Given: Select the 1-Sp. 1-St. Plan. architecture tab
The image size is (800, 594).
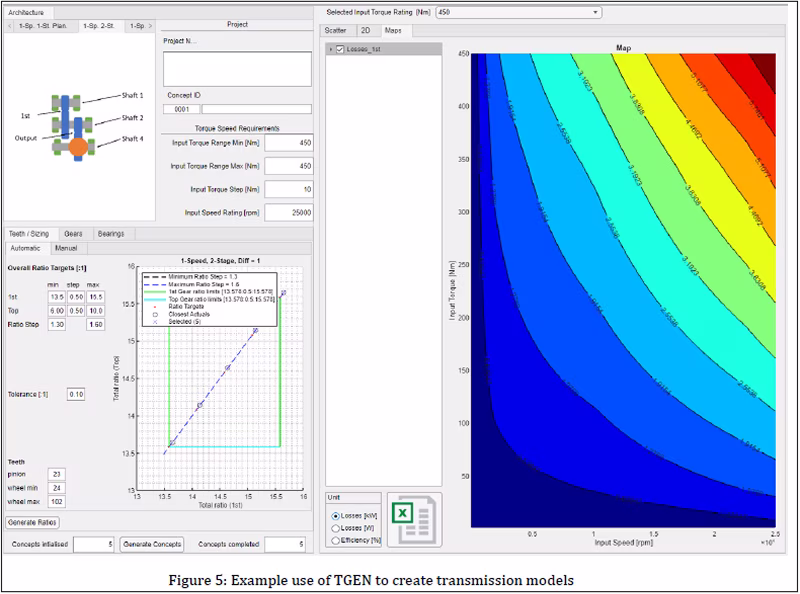Looking at the screenshot, I should (43, 25).
